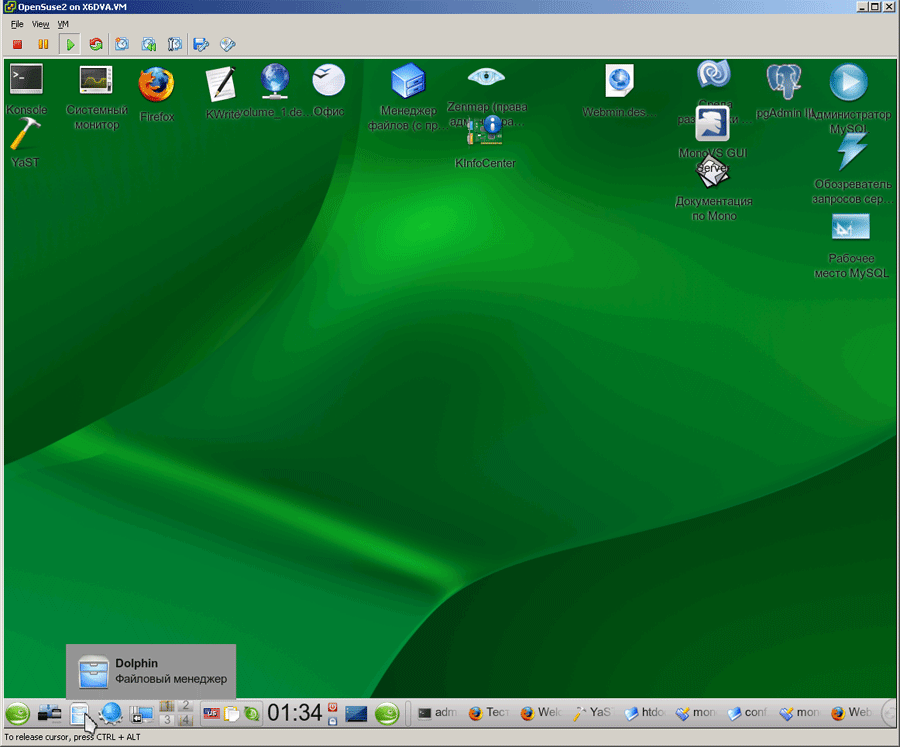This screenshot has height=747, width=900.
Task: Connect the floppy device
Action: [x=201, y=44]
